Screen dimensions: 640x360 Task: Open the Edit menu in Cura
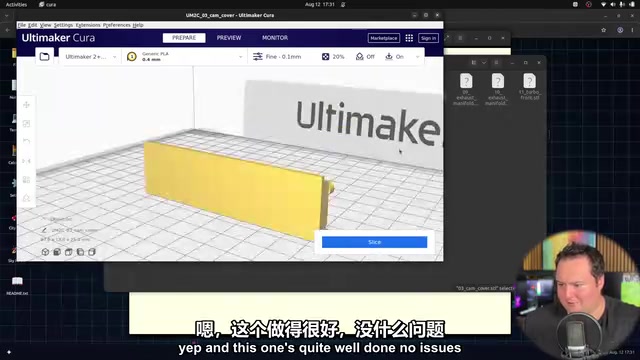click(x=33, y=25)
